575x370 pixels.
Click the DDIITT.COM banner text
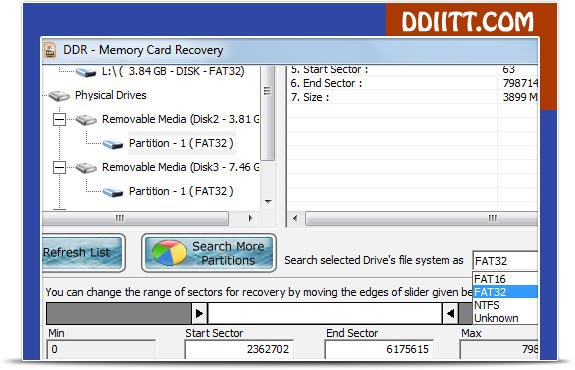(x=468, y=21)
